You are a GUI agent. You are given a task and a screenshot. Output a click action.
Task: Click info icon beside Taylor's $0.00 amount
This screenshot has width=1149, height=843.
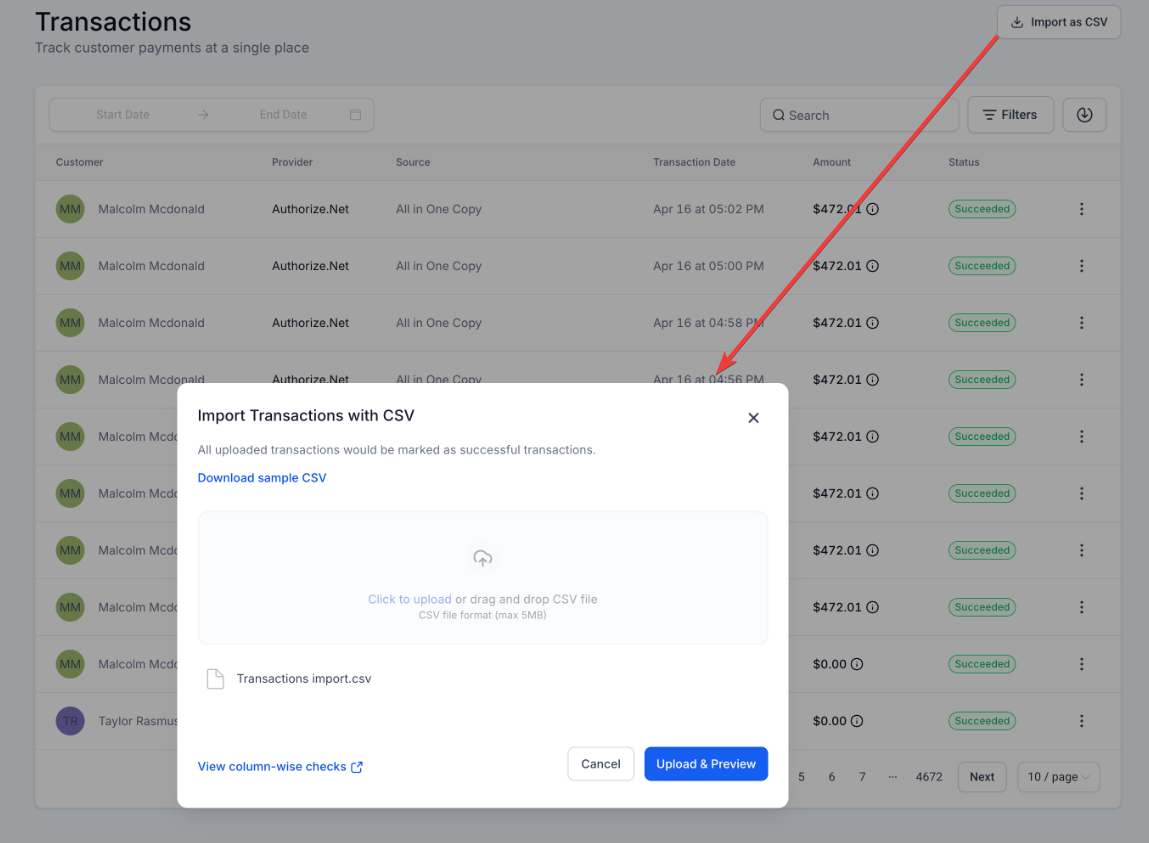pyautogui.click(x=857, y=721)
